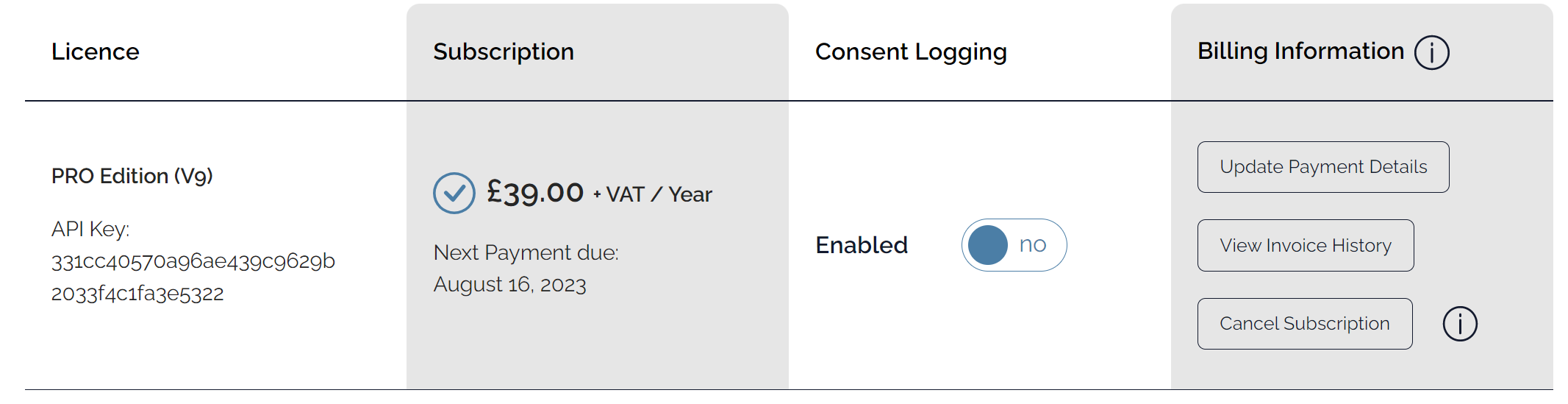
Task: Toggle the Consent Logging Enabled switch
Action: 1014,245
